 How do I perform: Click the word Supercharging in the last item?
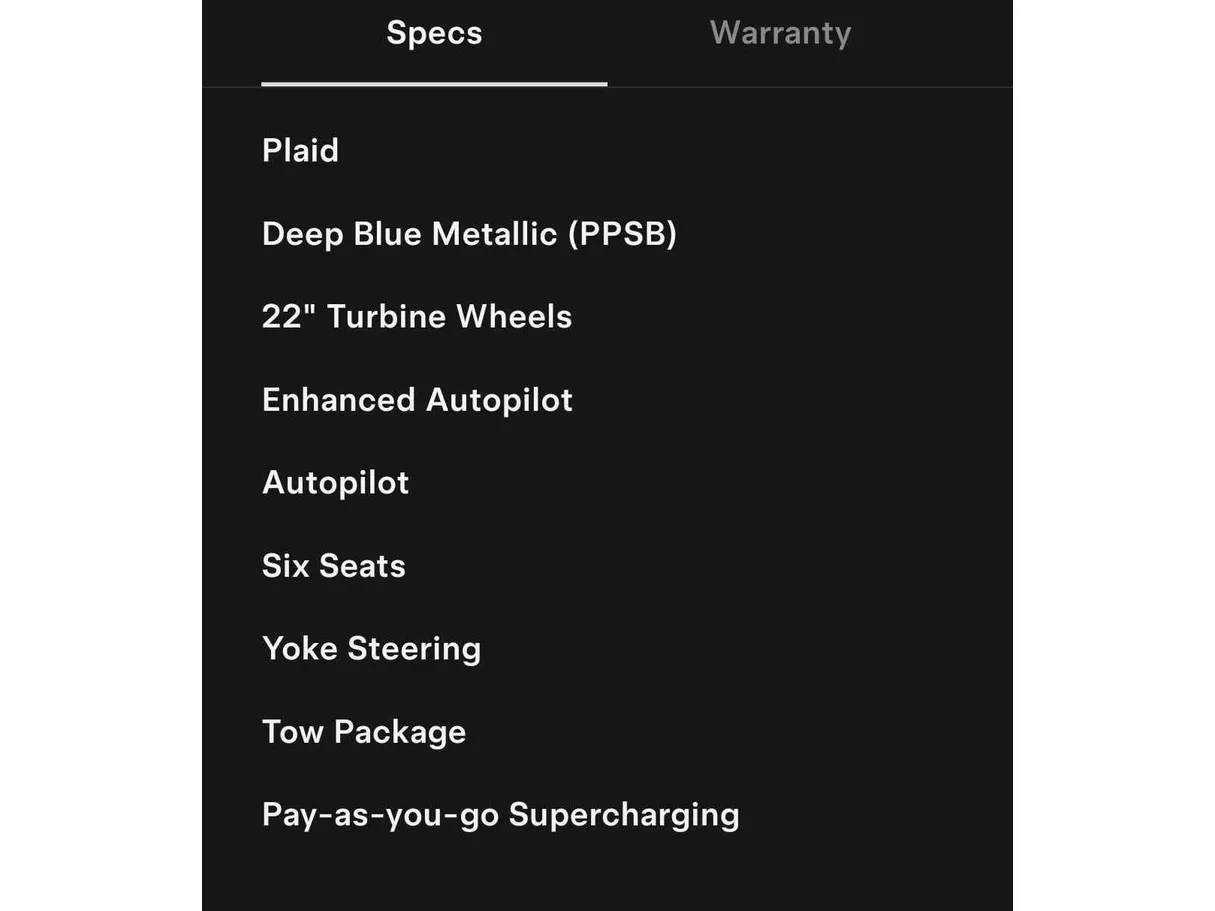point(624,815)
